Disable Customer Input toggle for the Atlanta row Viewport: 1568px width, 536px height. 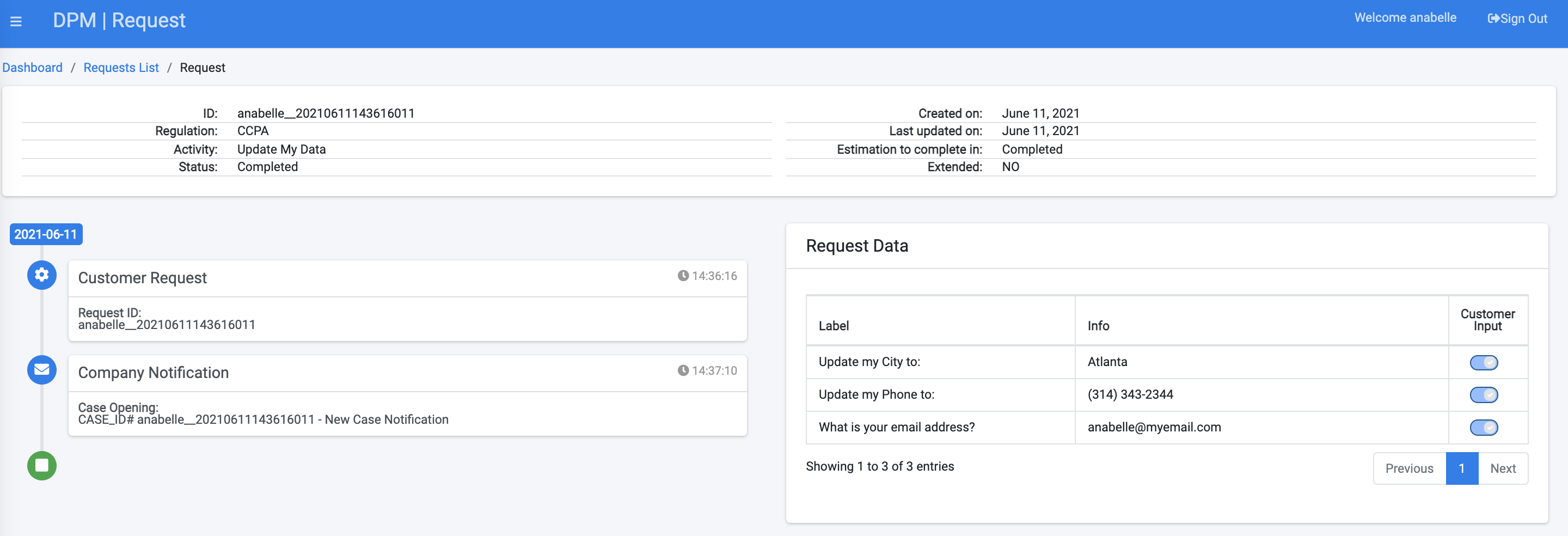point(1484,362)
